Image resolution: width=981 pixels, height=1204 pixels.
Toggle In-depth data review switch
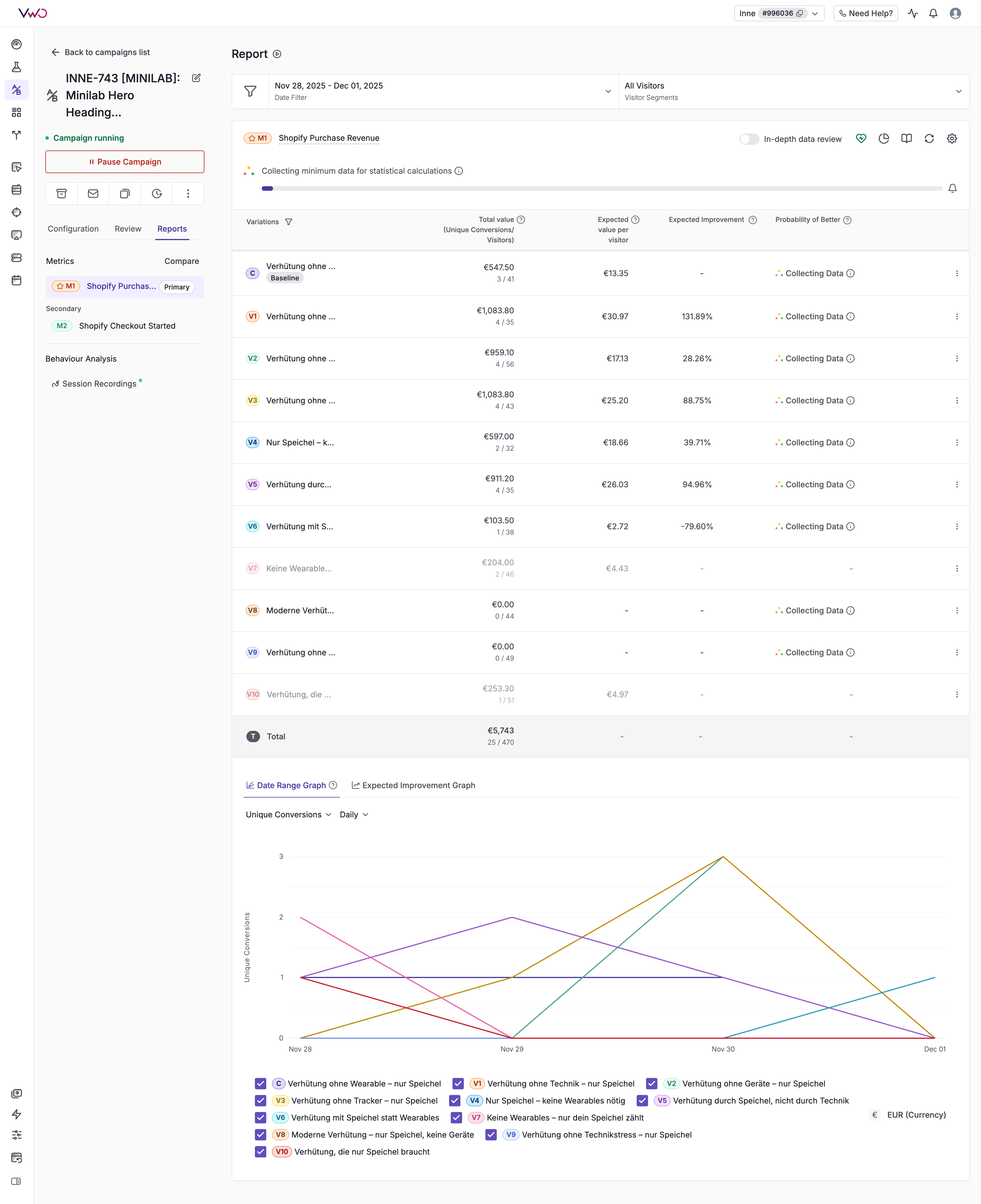(x=749, y=139)
